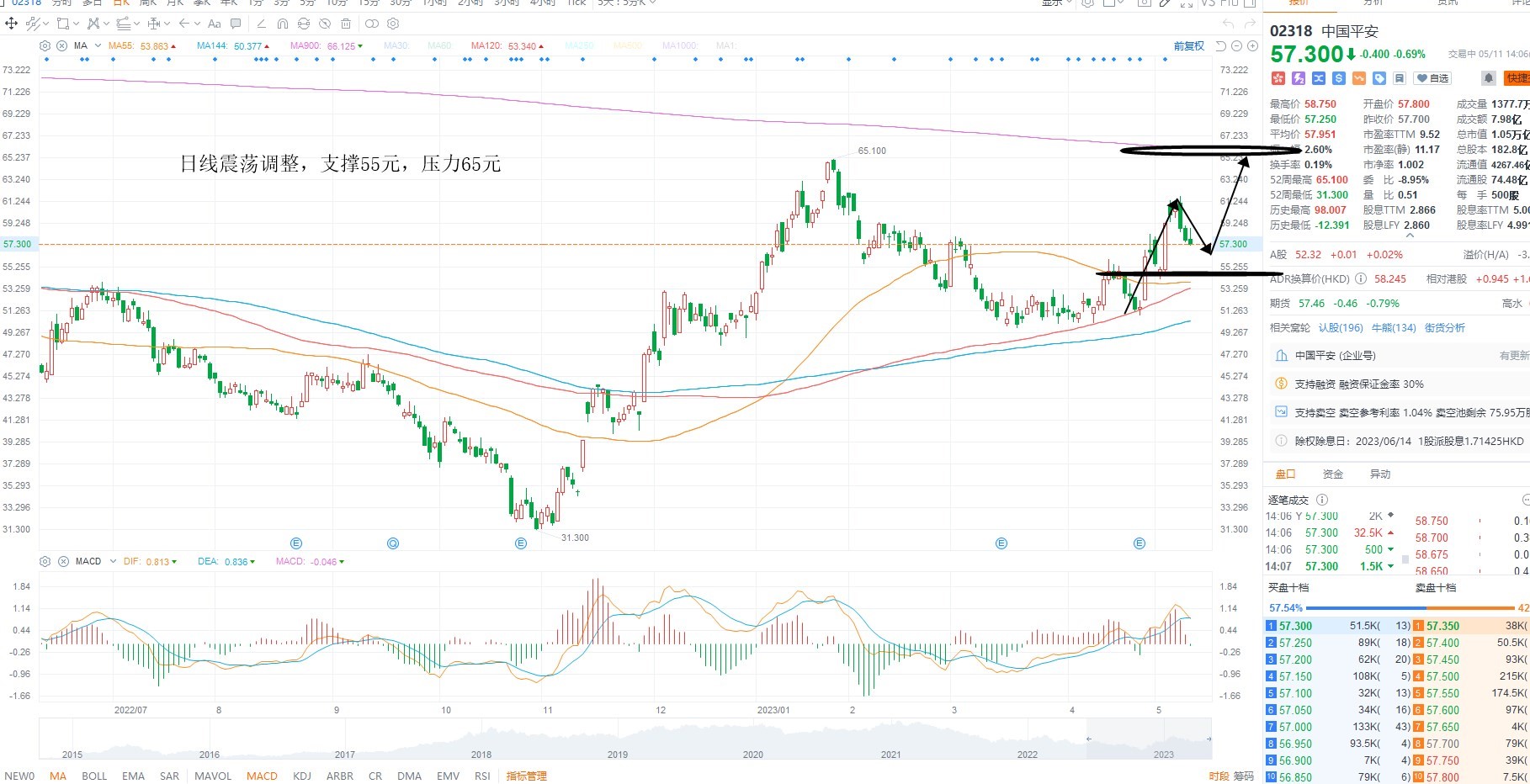The height and width of the screenshot is (784, 1530).
Task: Expand the measure tool dropdown arrow
Action: 167,24
